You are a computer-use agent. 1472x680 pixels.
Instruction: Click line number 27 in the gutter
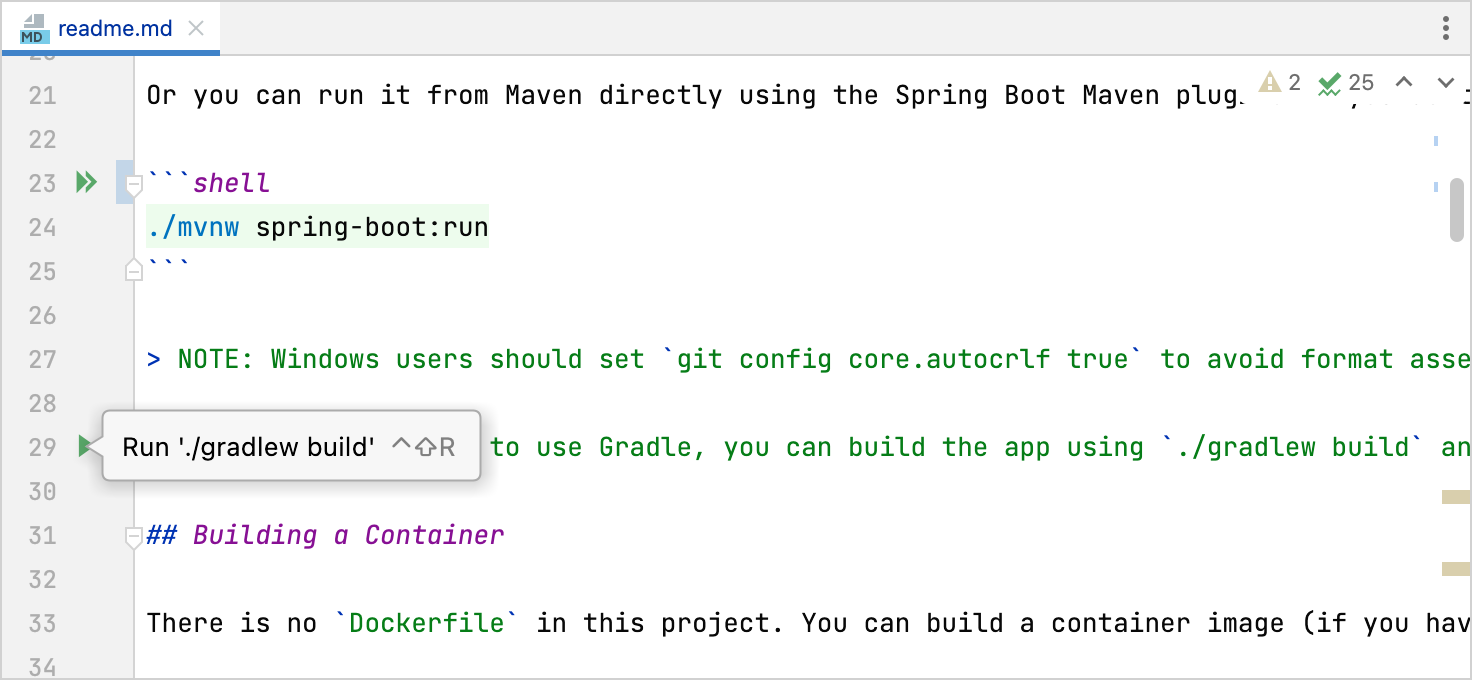pos(41,359)
